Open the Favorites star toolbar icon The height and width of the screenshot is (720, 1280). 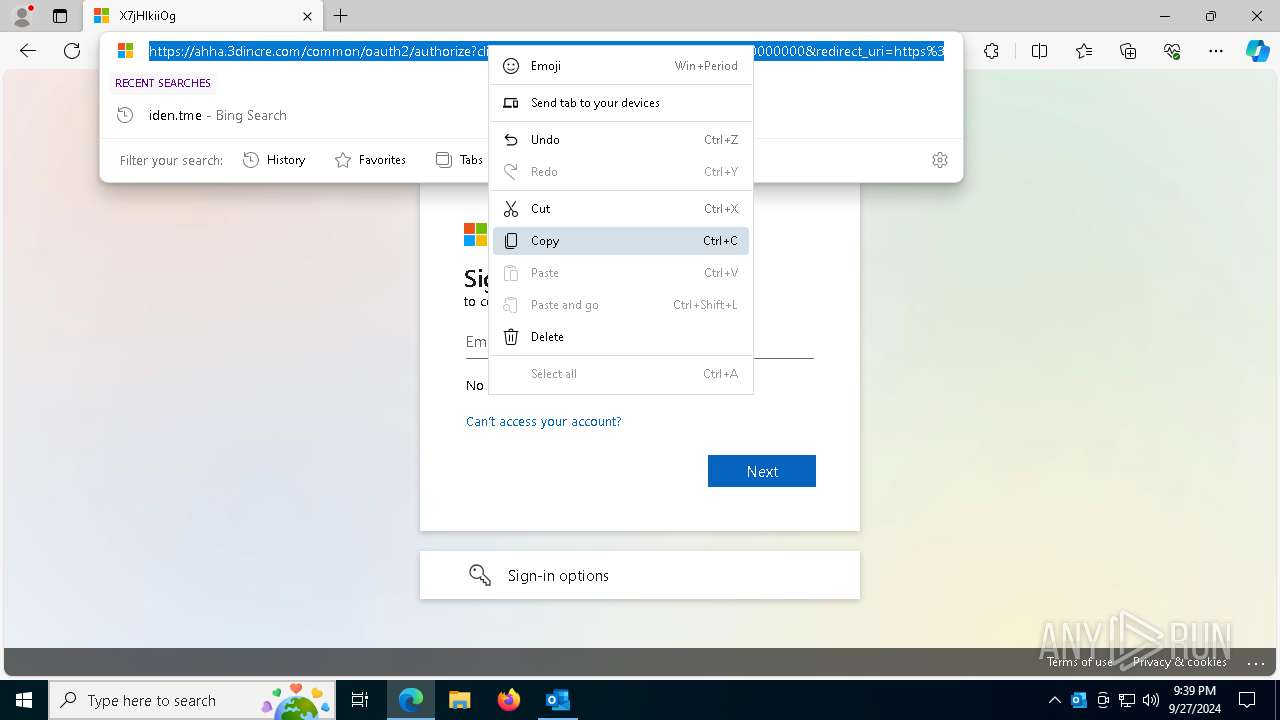(x=1084, y=51)
